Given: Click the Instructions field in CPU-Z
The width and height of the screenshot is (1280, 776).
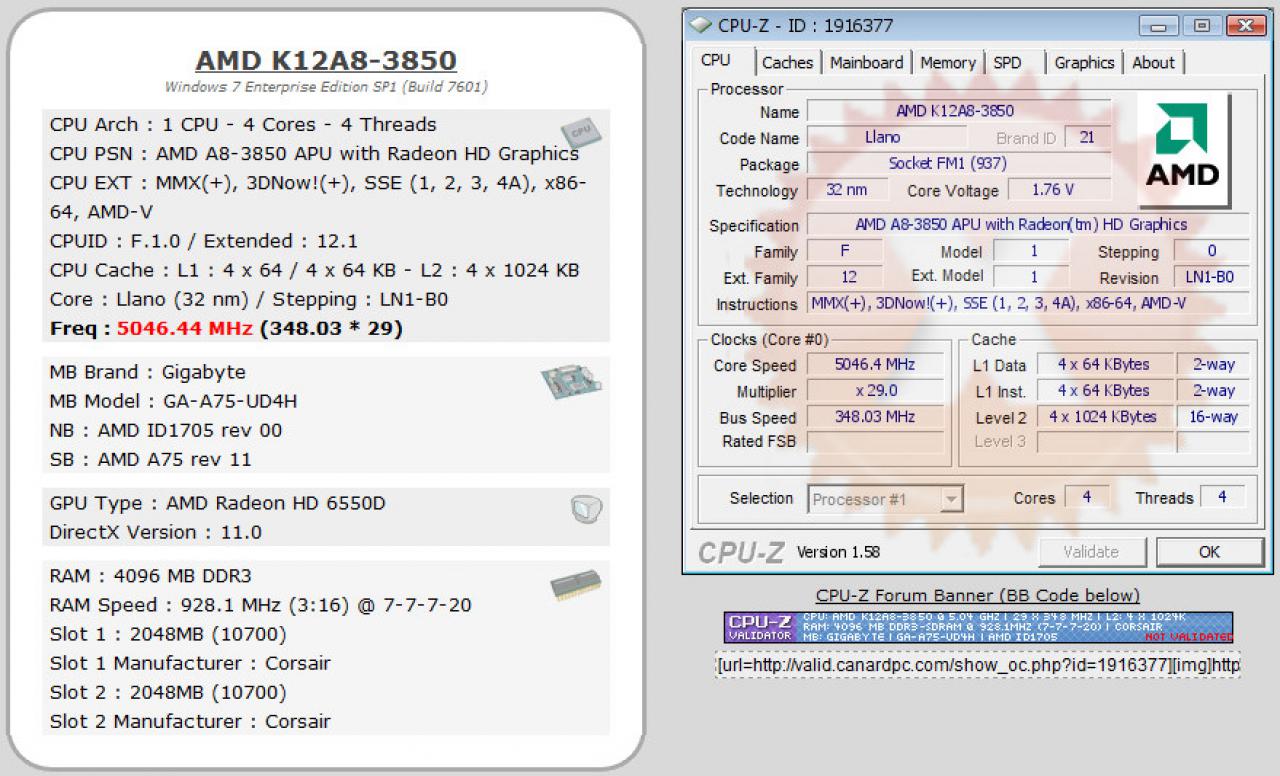Looking at the screenshot, I should click(x=1028, y=303).
